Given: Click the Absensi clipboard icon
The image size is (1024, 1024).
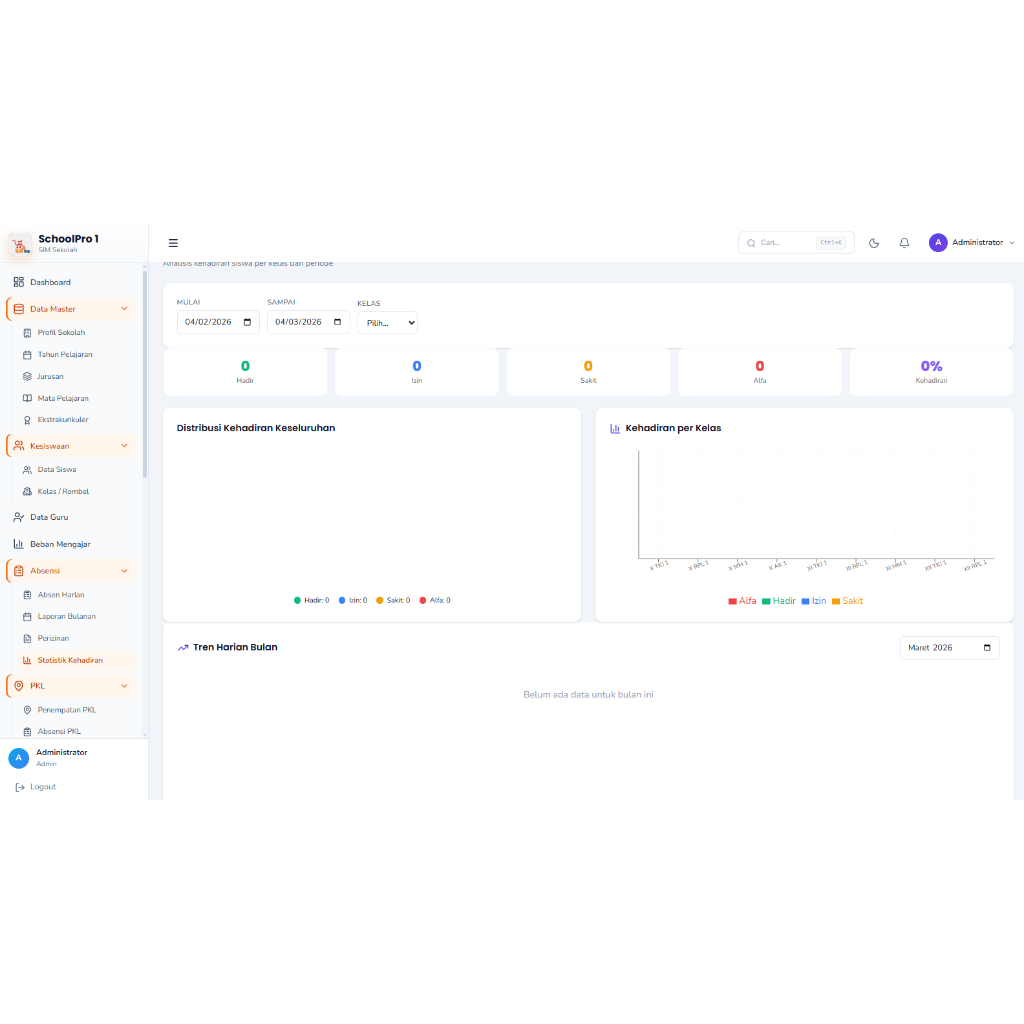Looking at the screenshot, I should coord(18,571).
